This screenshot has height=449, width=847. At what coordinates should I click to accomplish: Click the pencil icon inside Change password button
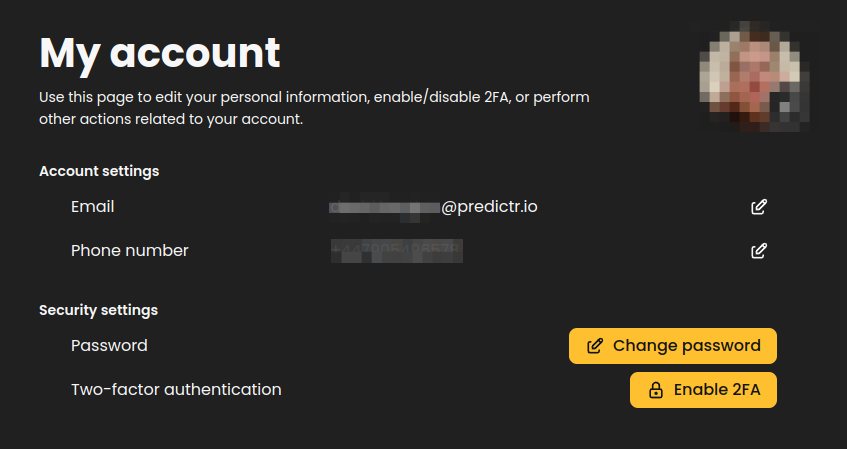[x=595, y=346]
